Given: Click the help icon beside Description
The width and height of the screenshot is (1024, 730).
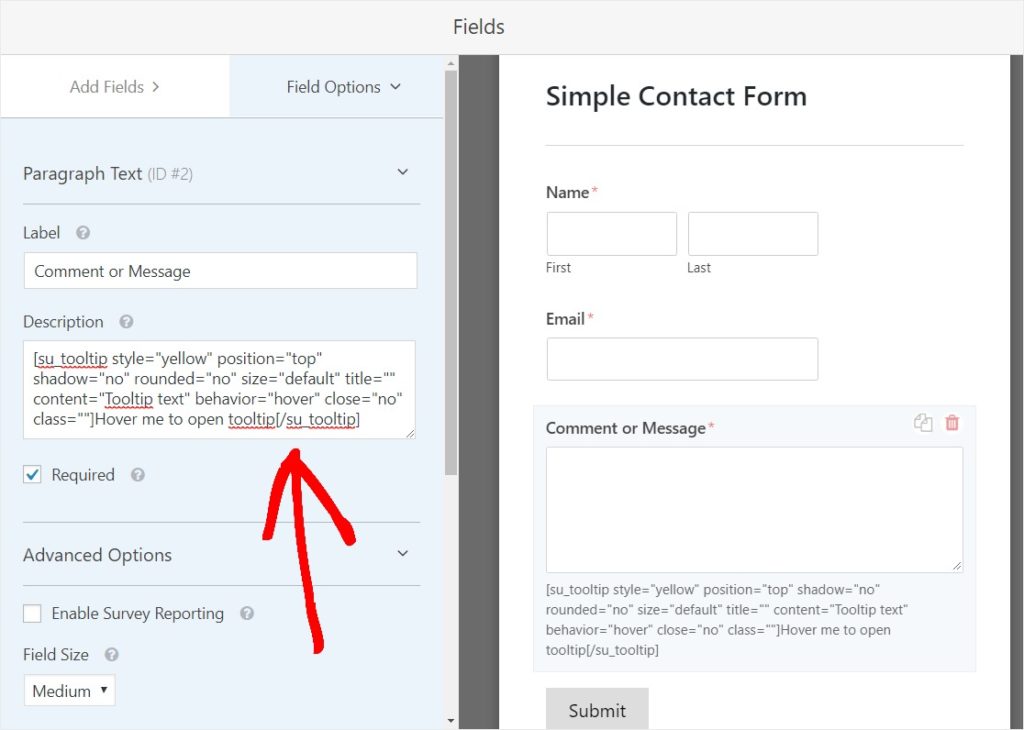Looking at the screenshot, I should click(x=125, y=322).
